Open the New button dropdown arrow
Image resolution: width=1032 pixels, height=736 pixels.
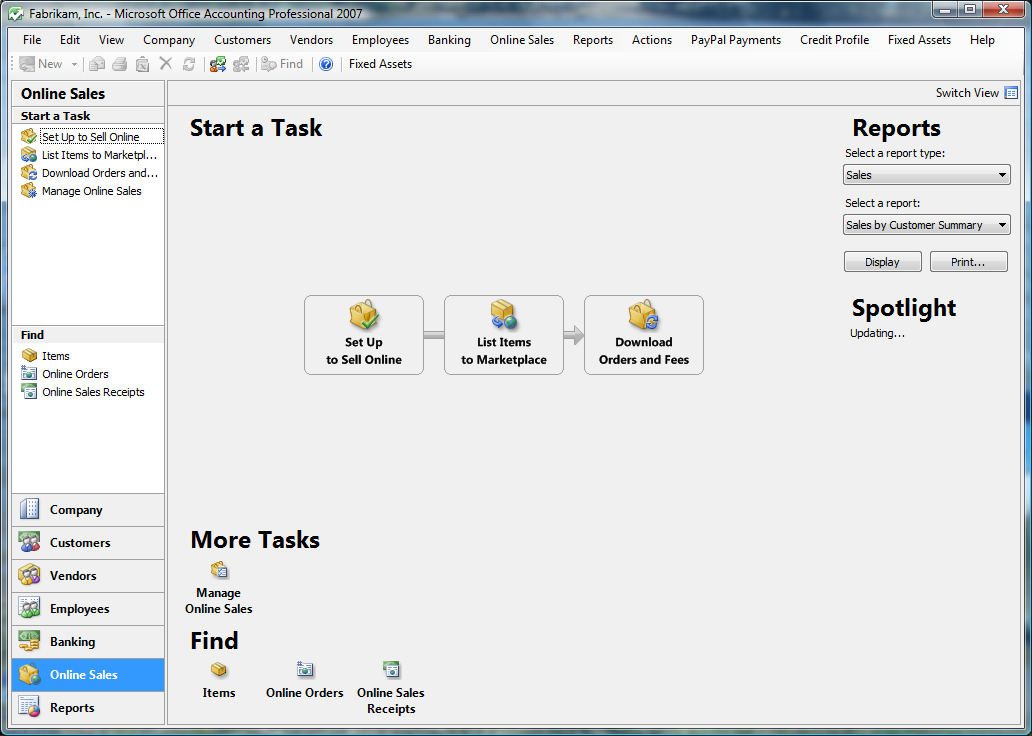click(74, 64)
